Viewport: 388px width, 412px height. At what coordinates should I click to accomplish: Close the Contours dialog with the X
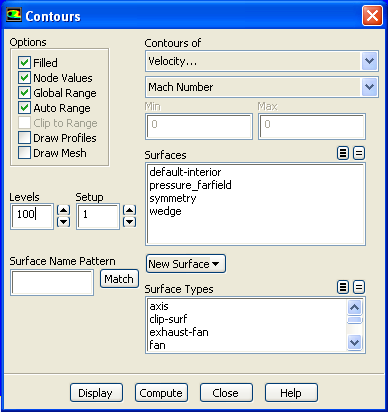372,15
